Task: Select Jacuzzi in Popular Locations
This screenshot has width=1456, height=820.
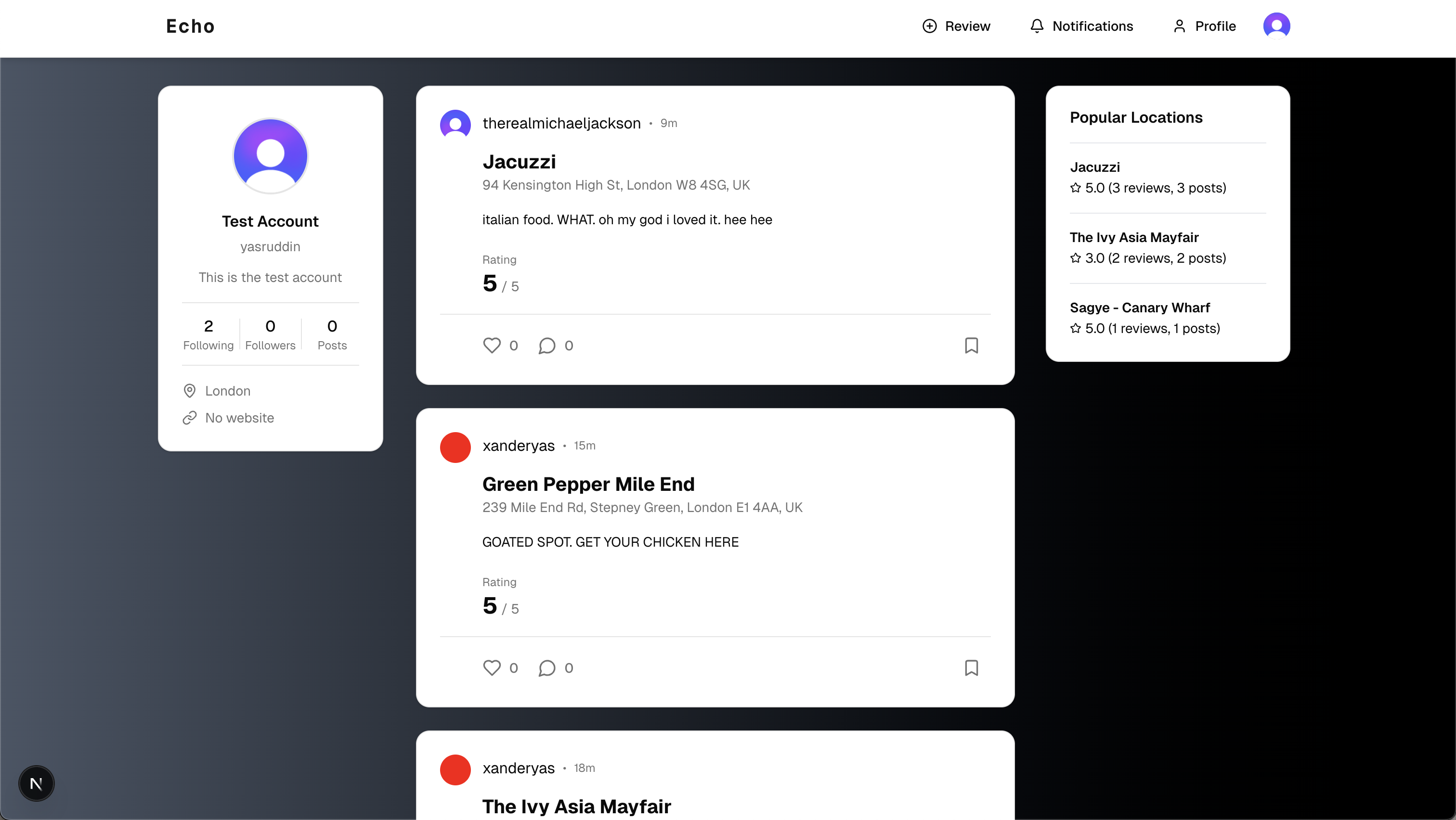Action: tap(1094, 167)
